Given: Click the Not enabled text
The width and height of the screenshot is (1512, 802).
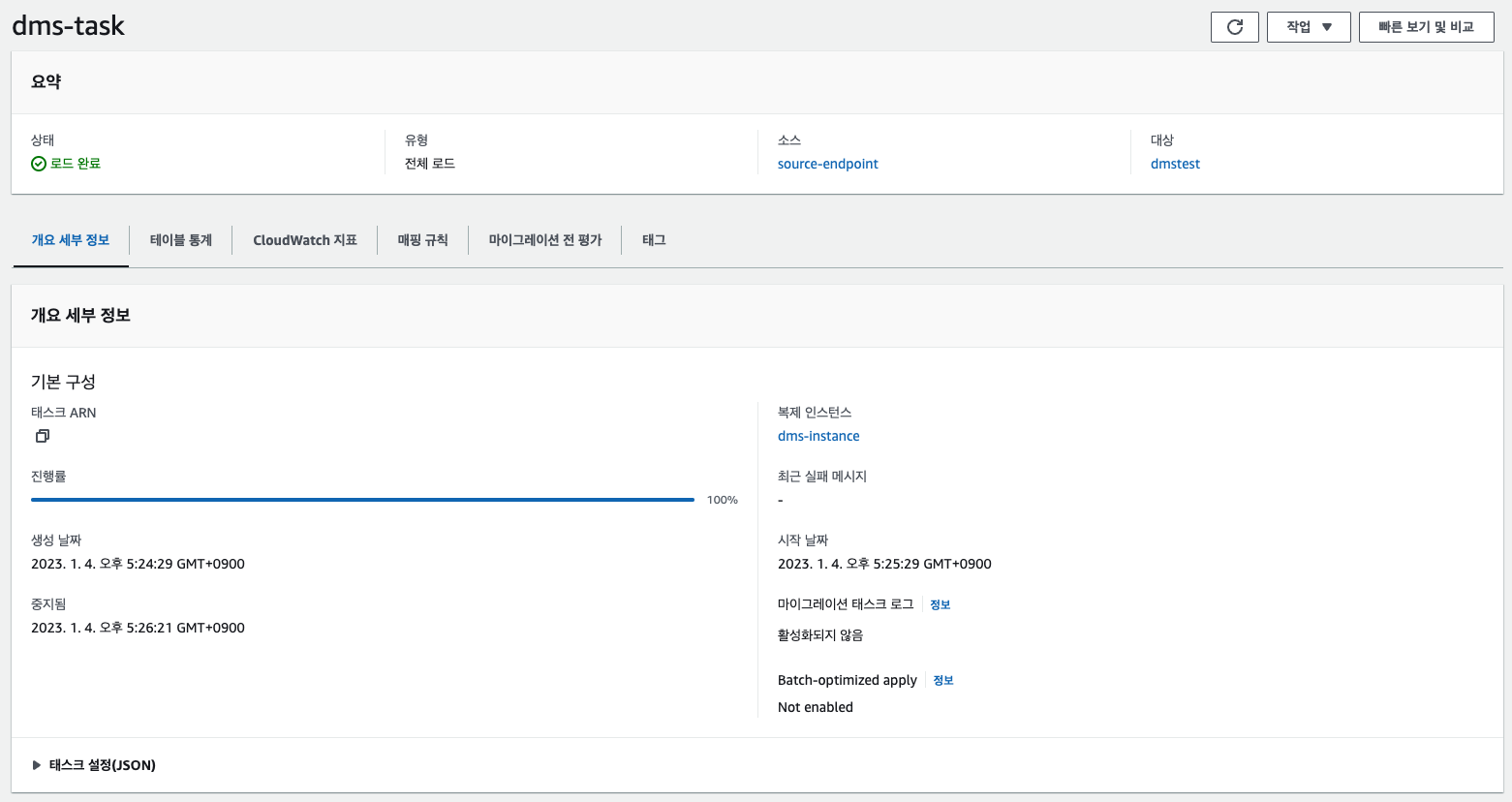Looking at the screenshot, I should 816,707.
